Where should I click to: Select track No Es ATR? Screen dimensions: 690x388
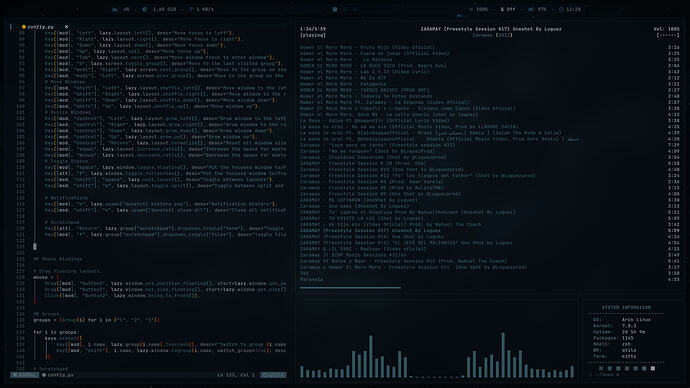coord(343,78)
